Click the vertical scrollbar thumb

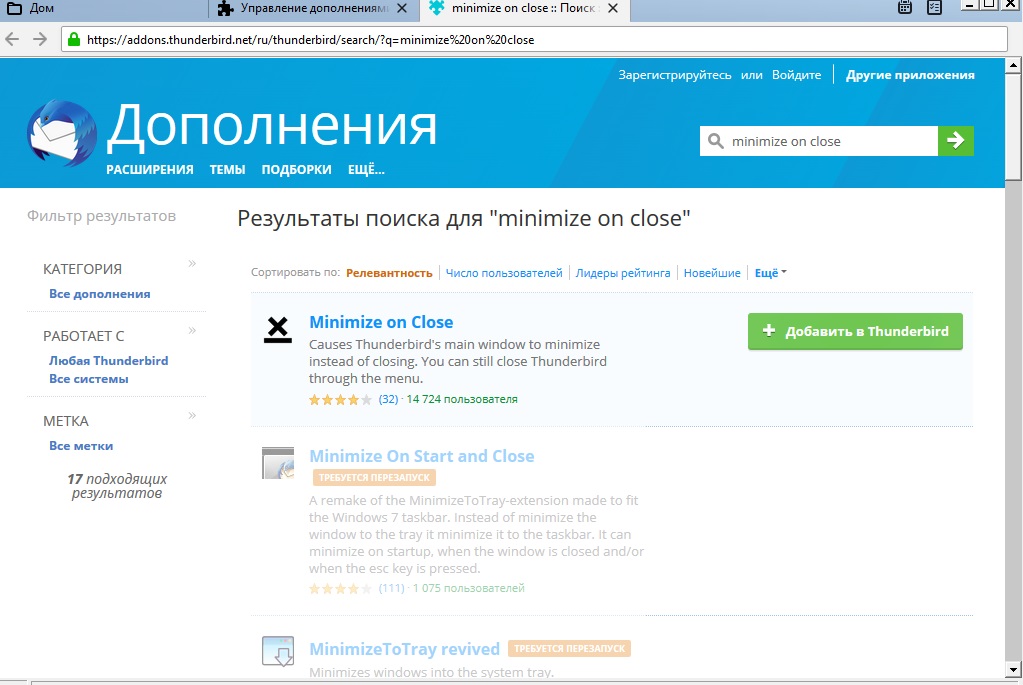(x=1013, y=125)
